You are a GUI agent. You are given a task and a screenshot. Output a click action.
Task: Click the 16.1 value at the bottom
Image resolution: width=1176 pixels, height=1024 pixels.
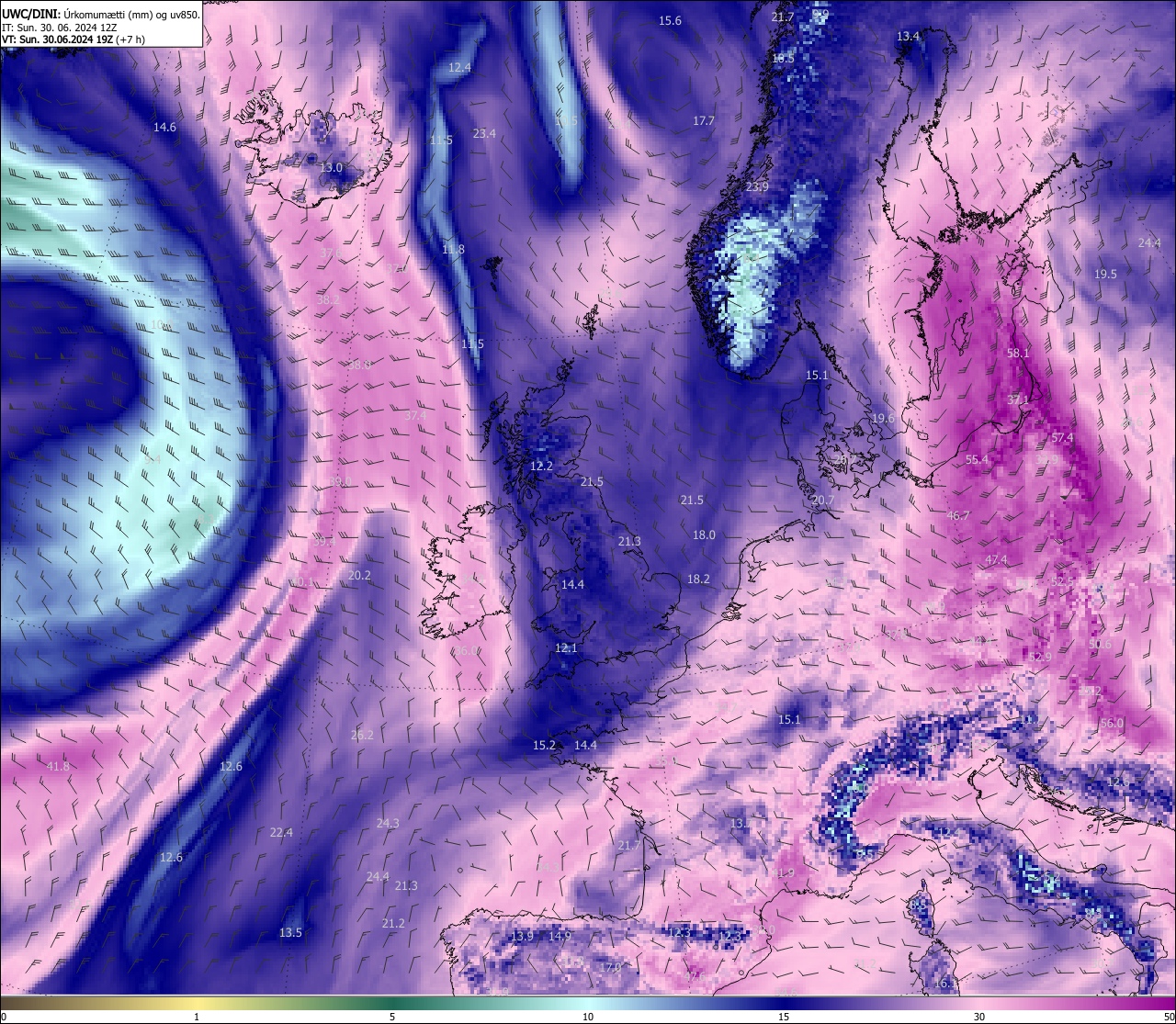[944, 984]
